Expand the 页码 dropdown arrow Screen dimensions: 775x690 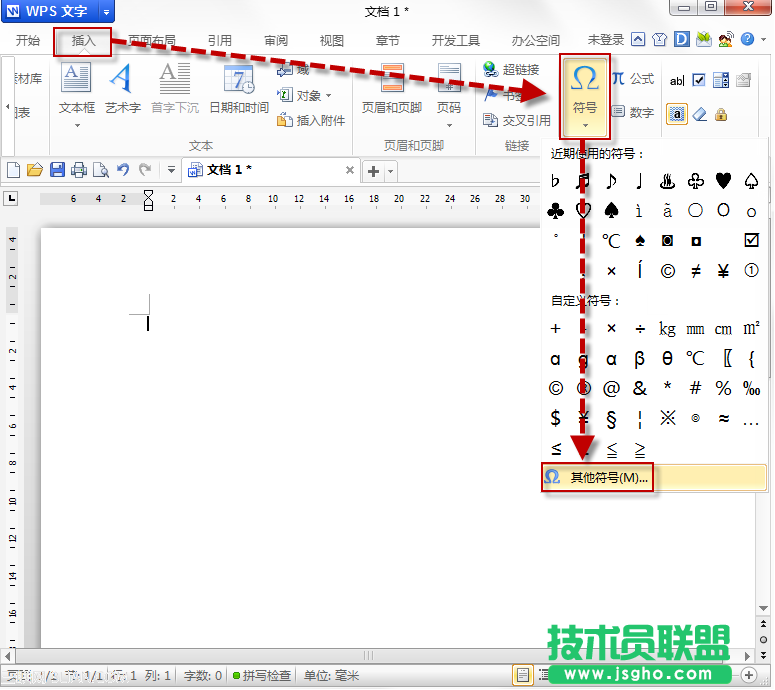pyautogui.click(x=449, y=126)
